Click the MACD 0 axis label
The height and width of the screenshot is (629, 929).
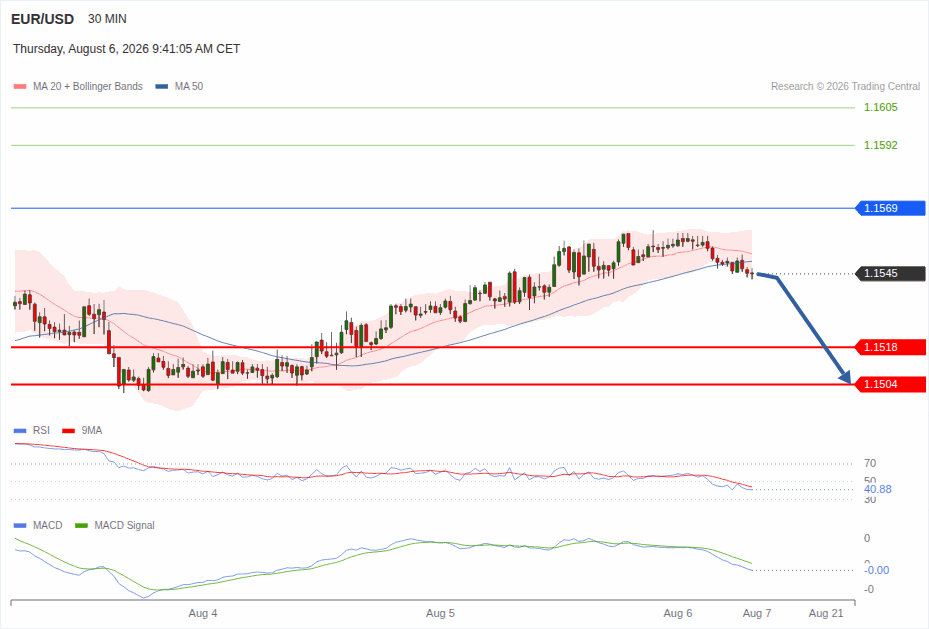point(867,538)
